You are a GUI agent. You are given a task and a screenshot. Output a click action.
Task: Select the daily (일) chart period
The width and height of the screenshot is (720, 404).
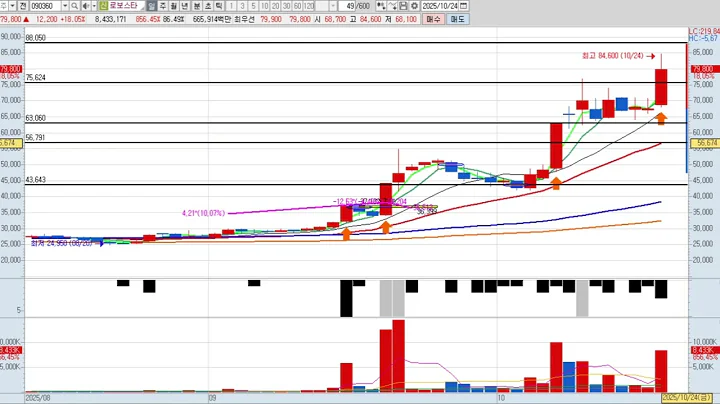[x=152, y=6]
